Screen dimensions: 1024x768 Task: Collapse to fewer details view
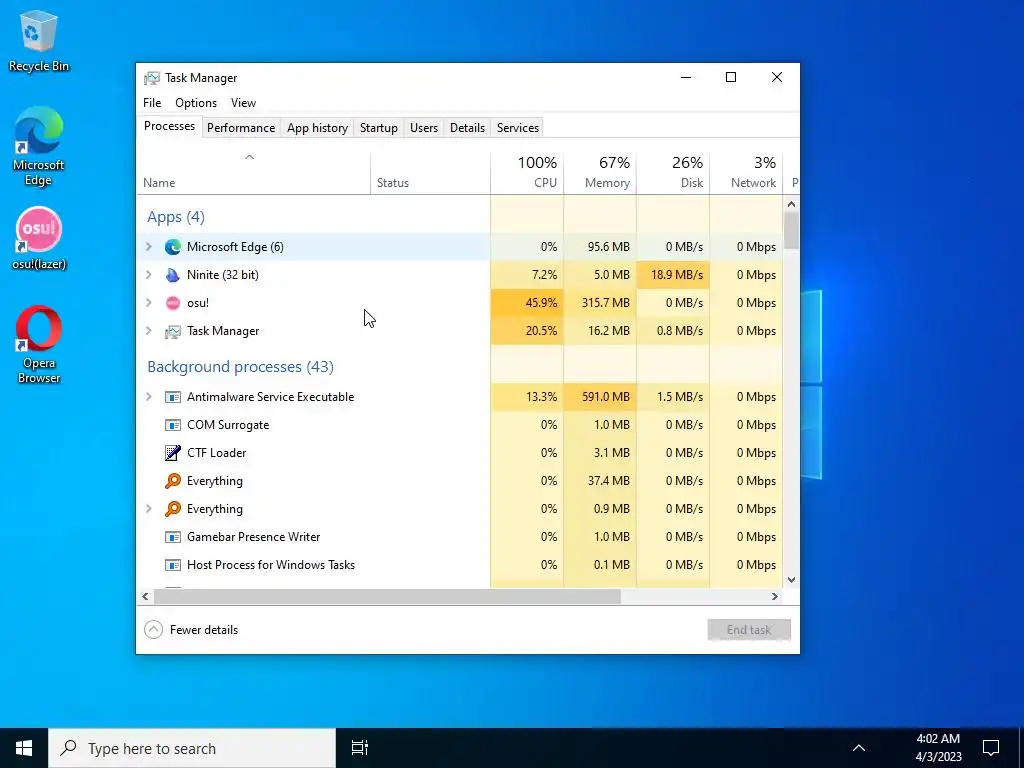tap(191, 630)
